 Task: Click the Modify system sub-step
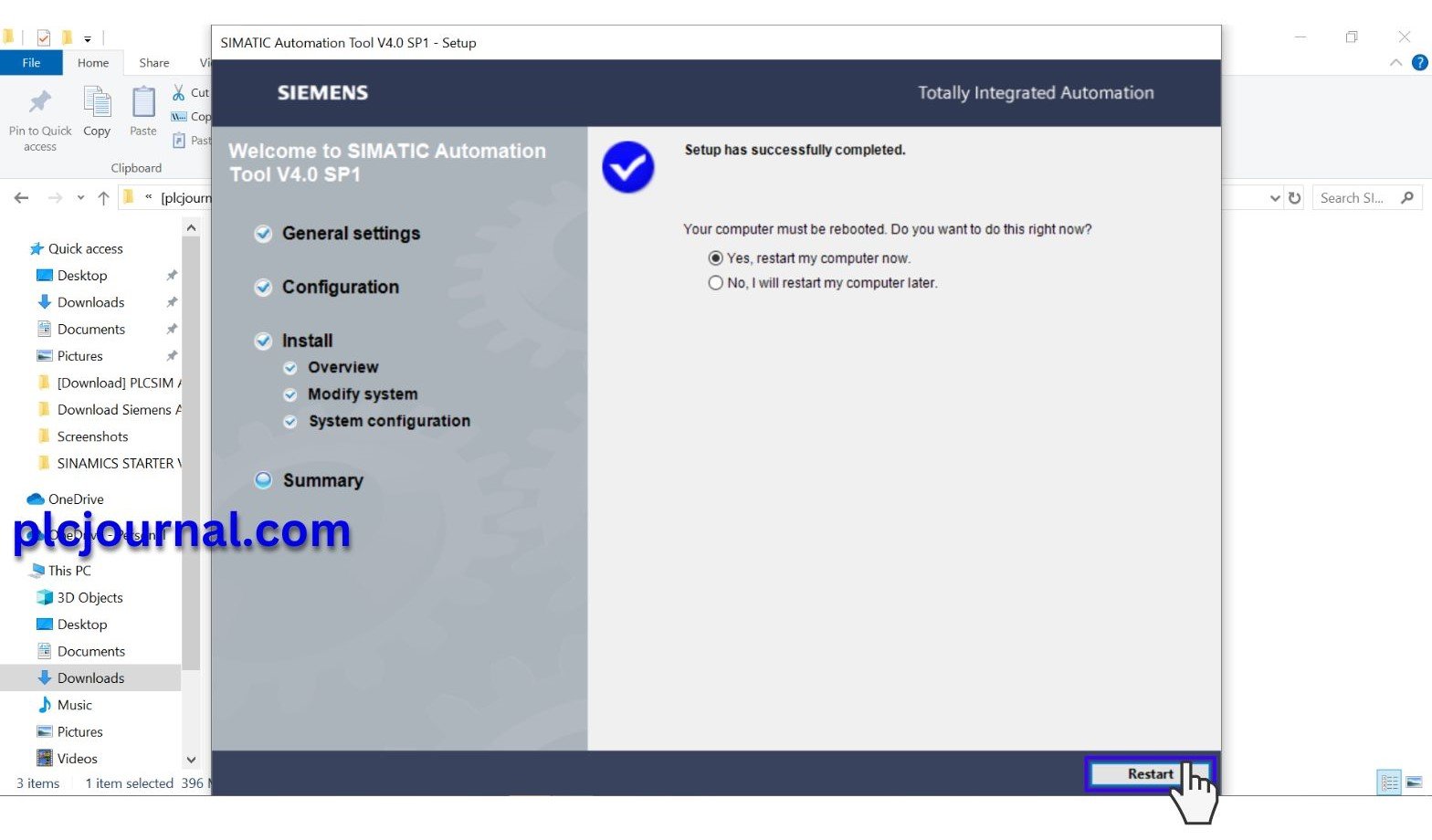(351, 394)
